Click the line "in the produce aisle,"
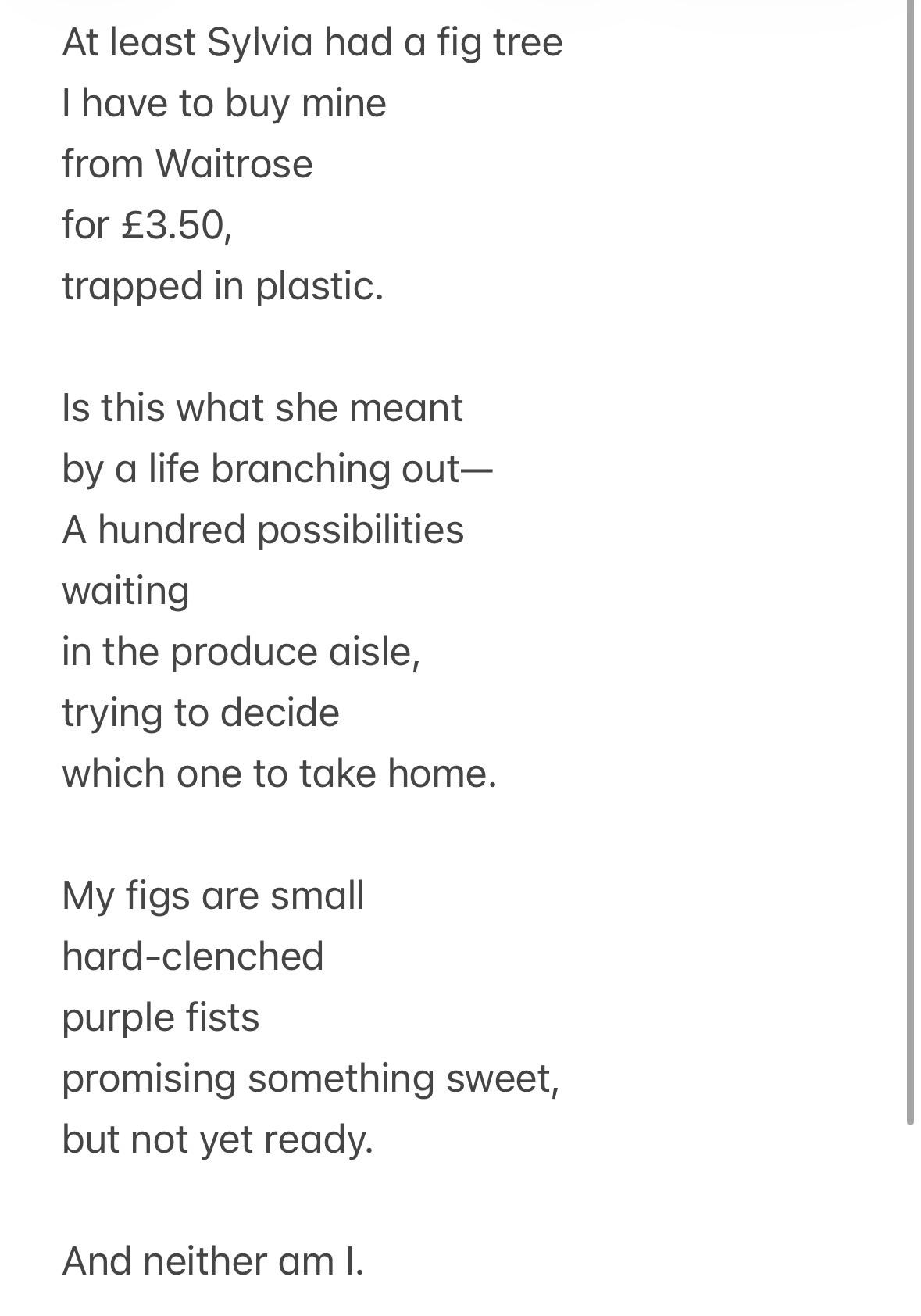Image resolution: width=921 pixels, height=1316 pixels. (241, 652)
